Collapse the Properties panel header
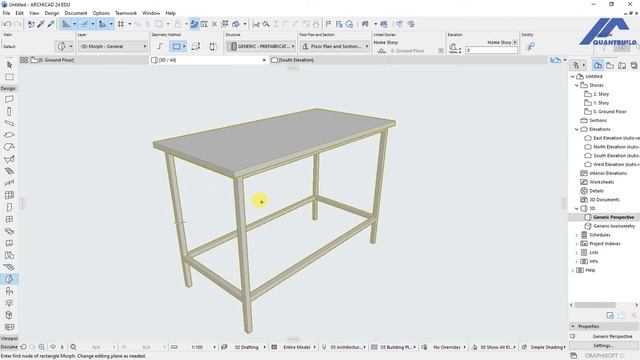 [603, 327]
